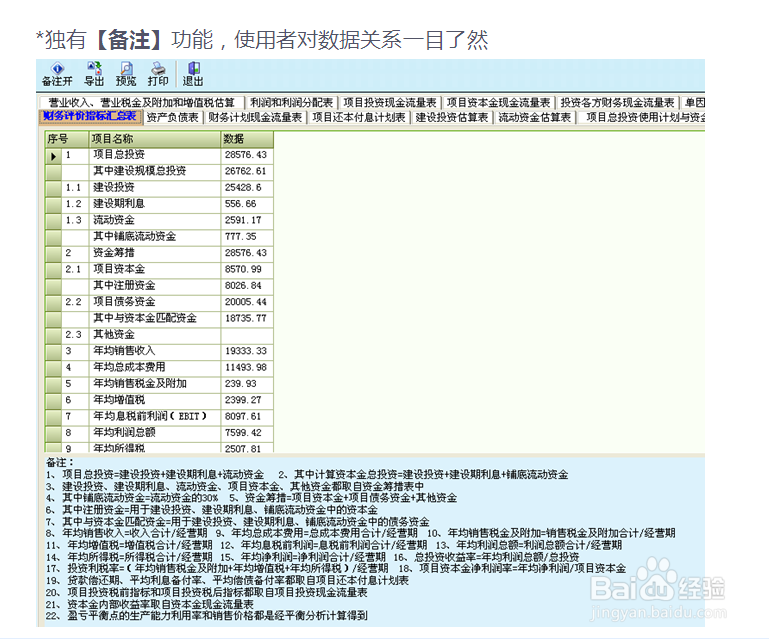The width and height of the screenshot is (769, 639).
Task: Switch to 营业收入、营业税金及附加和增值税估算 tab
Action: (141, 102)
